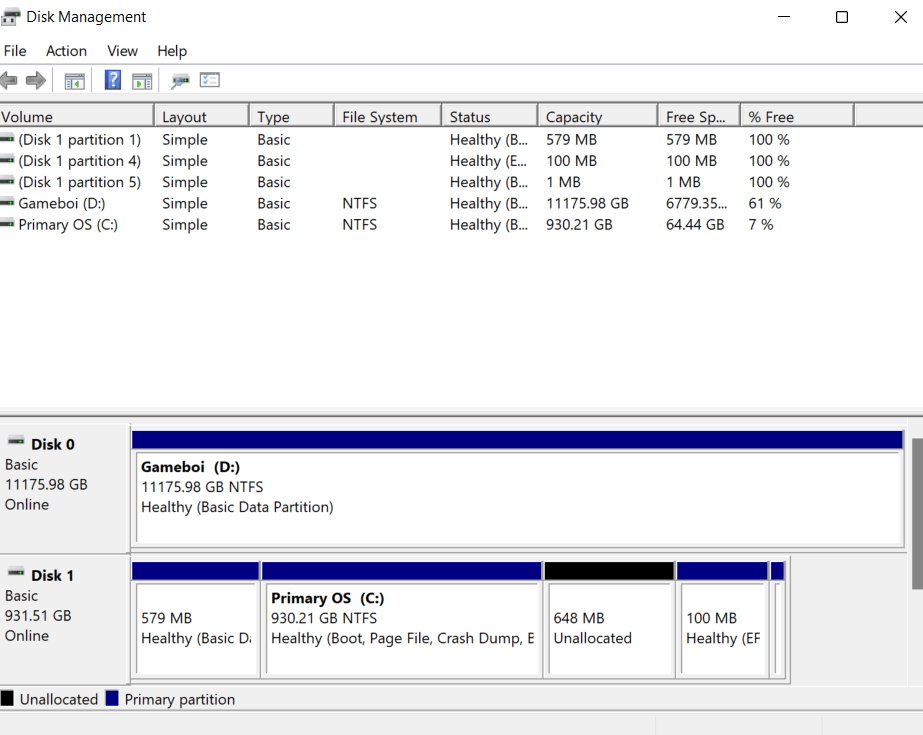Open the Action menu
The image size is (923, 735).
tap(67, 51)
